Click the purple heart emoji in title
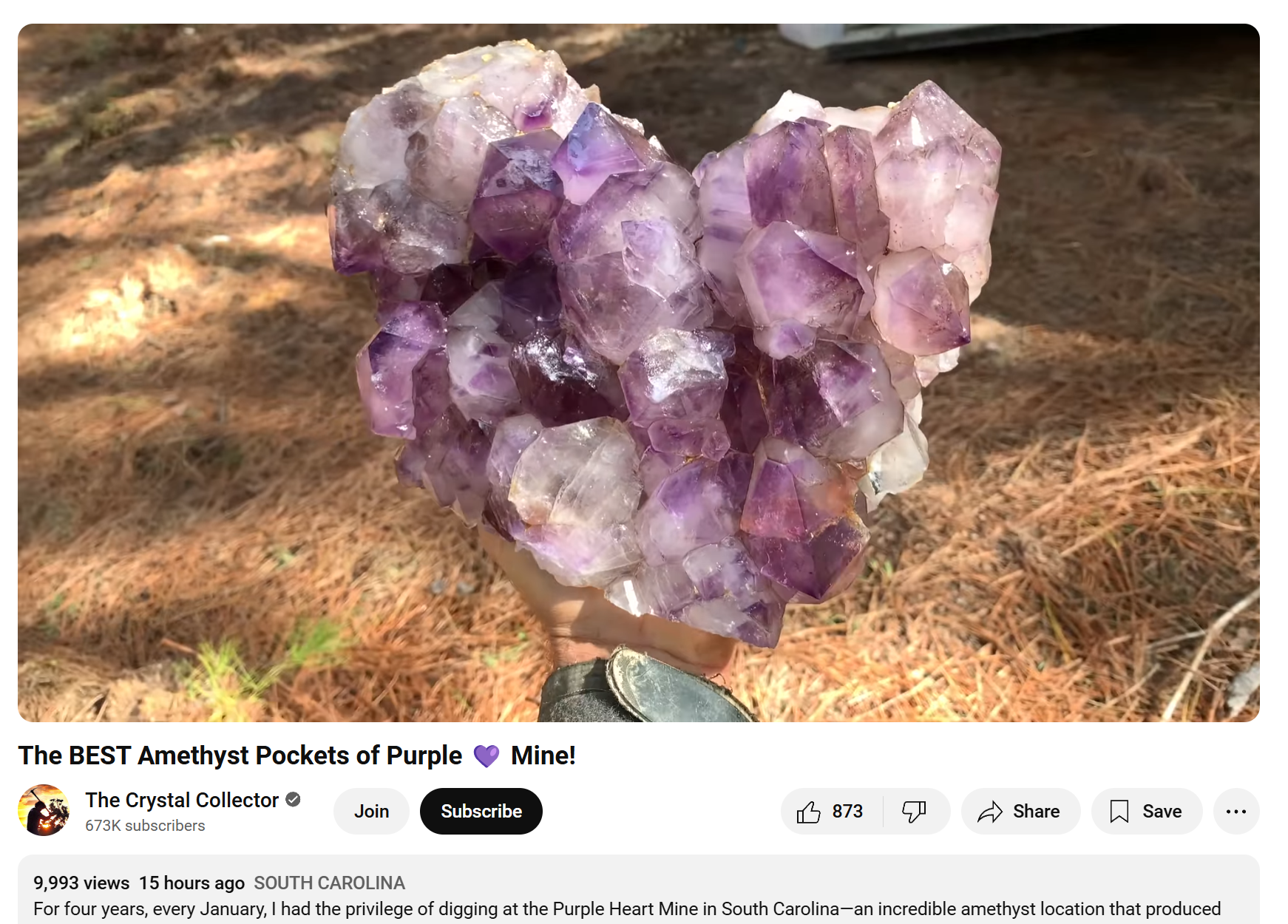This screenshot has height=924, width=1288. coord(487,755)
